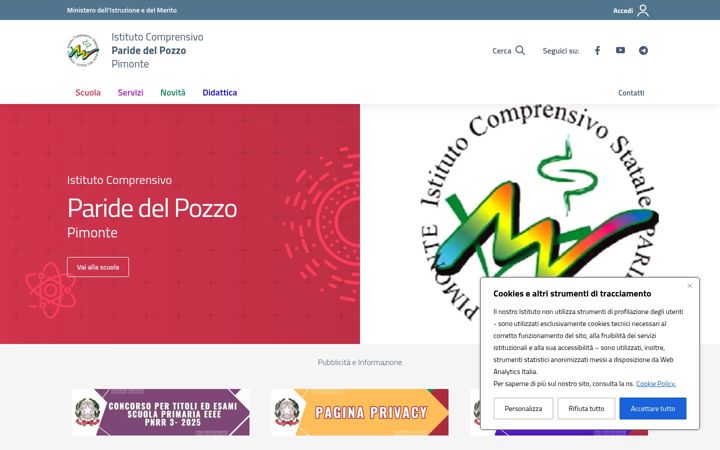Click the Cerca search label
720x450 pixels.
click(x=501, y=51)
